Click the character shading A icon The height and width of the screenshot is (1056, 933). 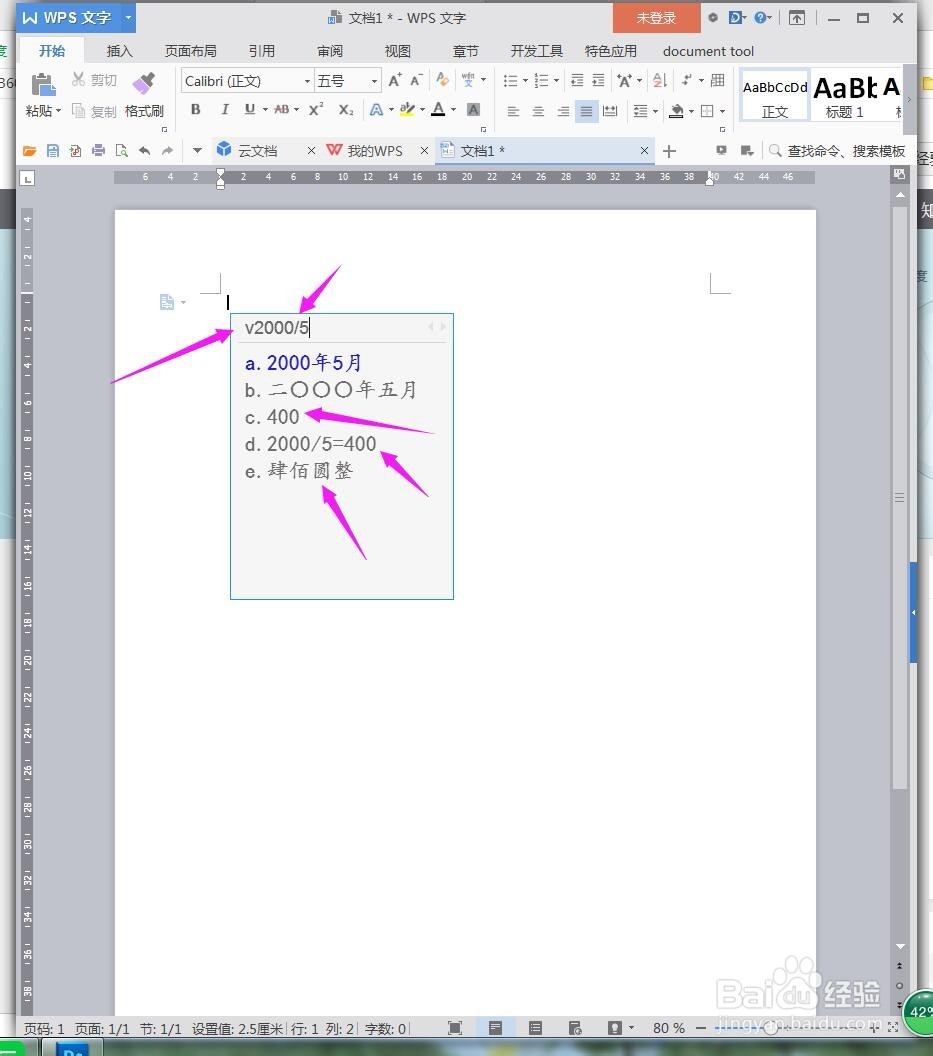[474, 109]
